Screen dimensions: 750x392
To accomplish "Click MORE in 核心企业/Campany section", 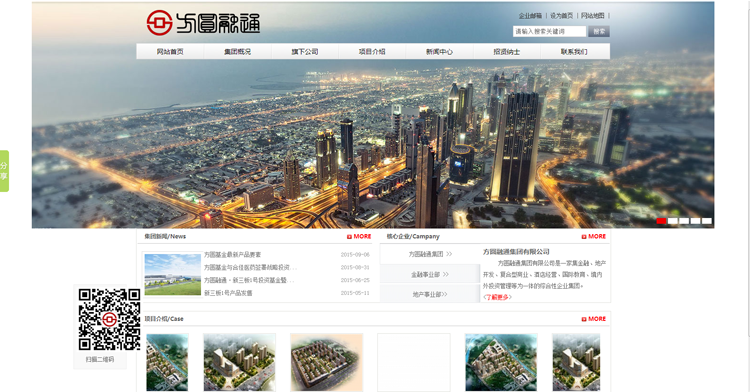I will (594, 237).
